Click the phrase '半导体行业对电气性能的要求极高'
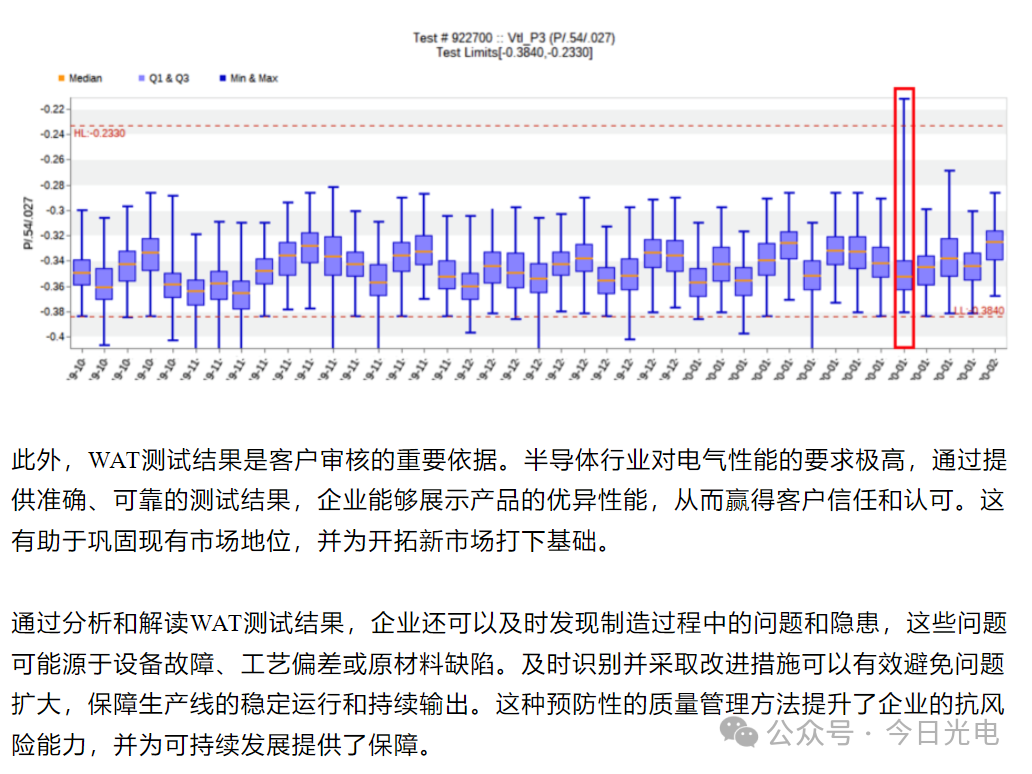The image size is (1032, 774). (714, 460)
